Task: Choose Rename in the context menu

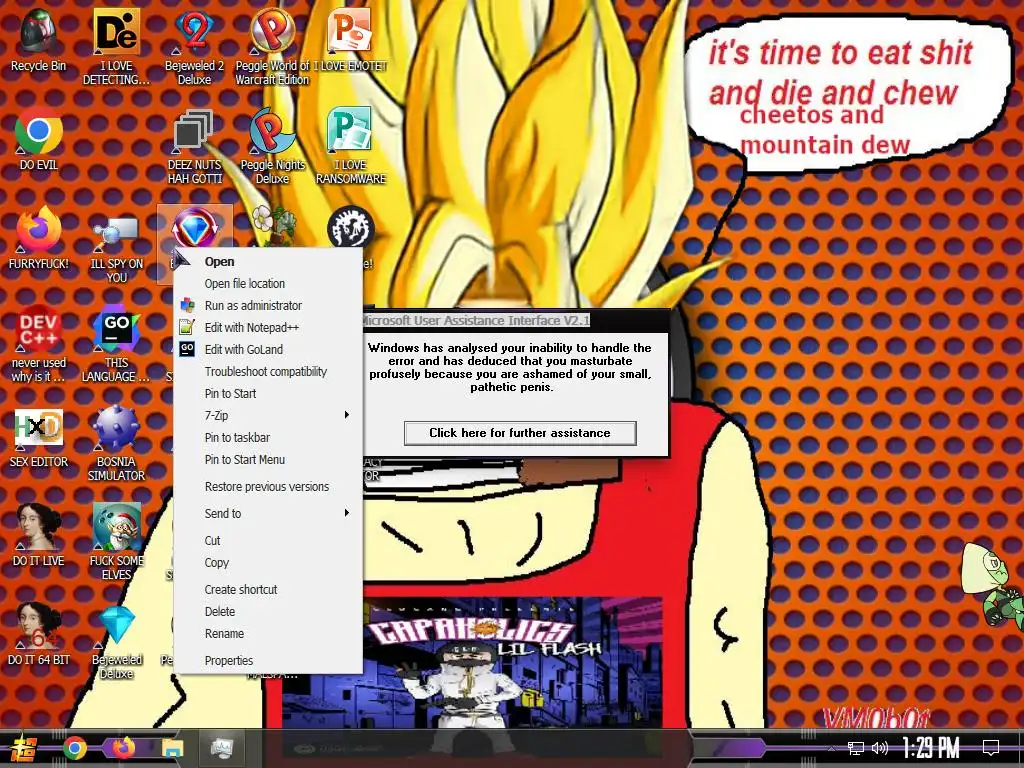Action: coord(268,633)
